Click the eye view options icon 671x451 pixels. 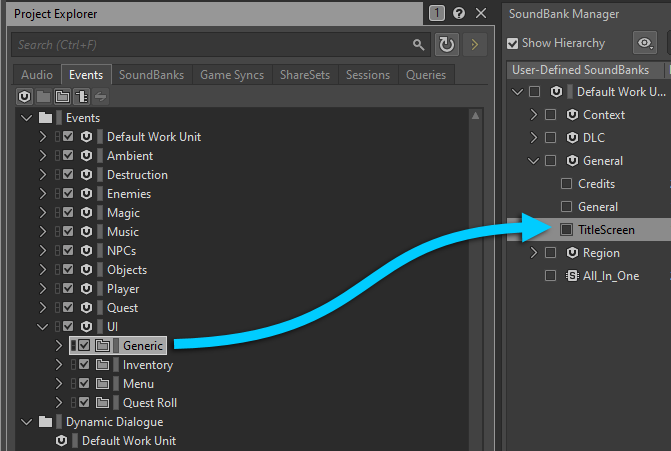(645, 43)
